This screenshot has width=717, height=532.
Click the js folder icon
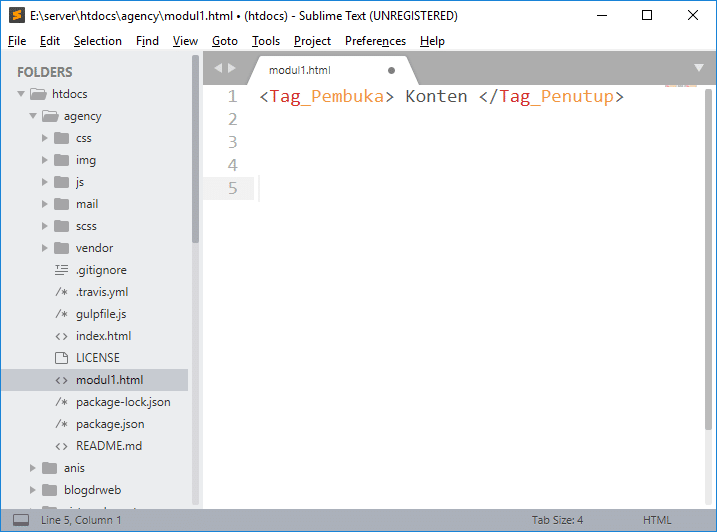61,182
